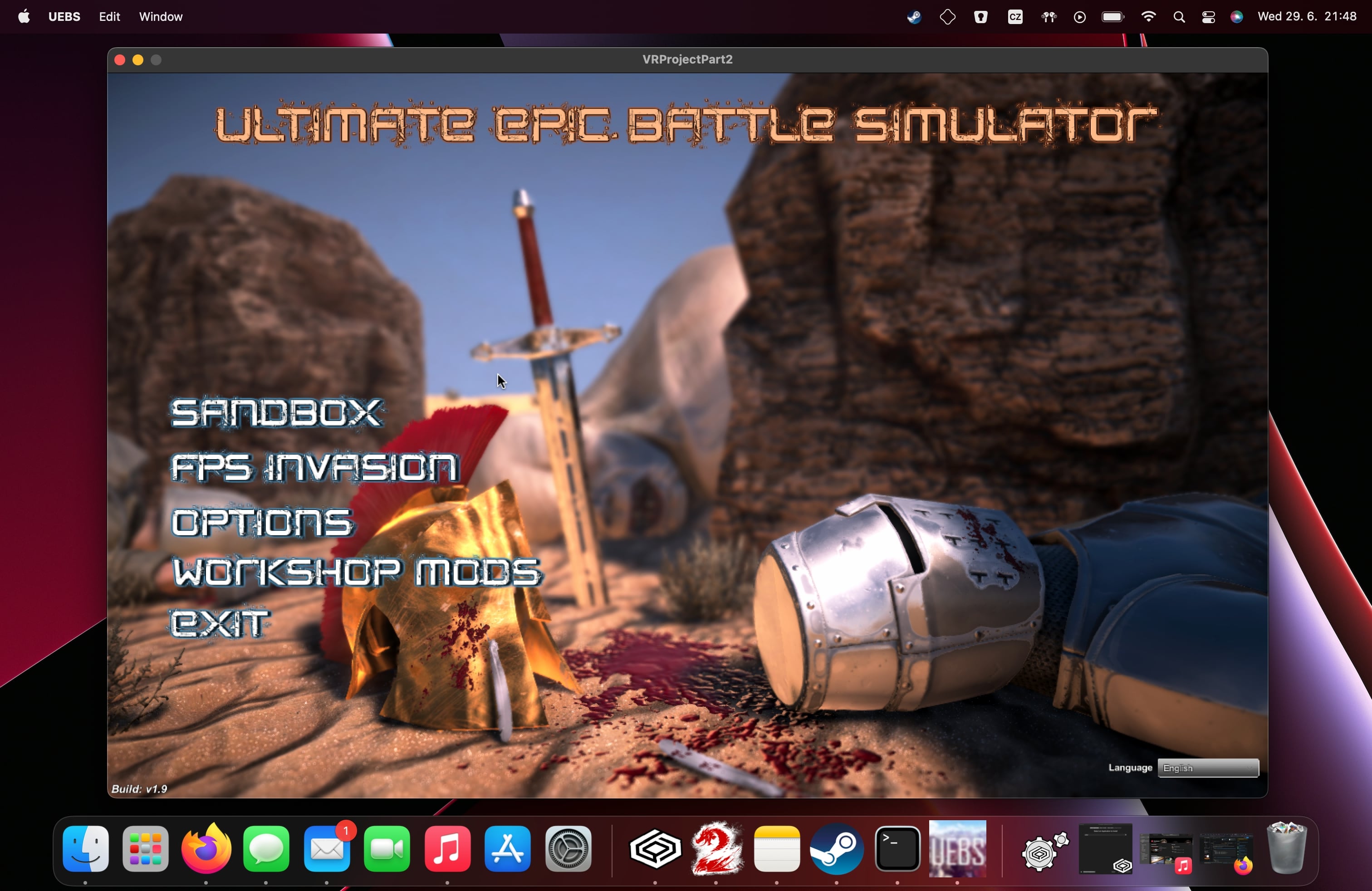Open the password manager menu bar icon
Screen dimensions: 1372x891
(981, 17)
